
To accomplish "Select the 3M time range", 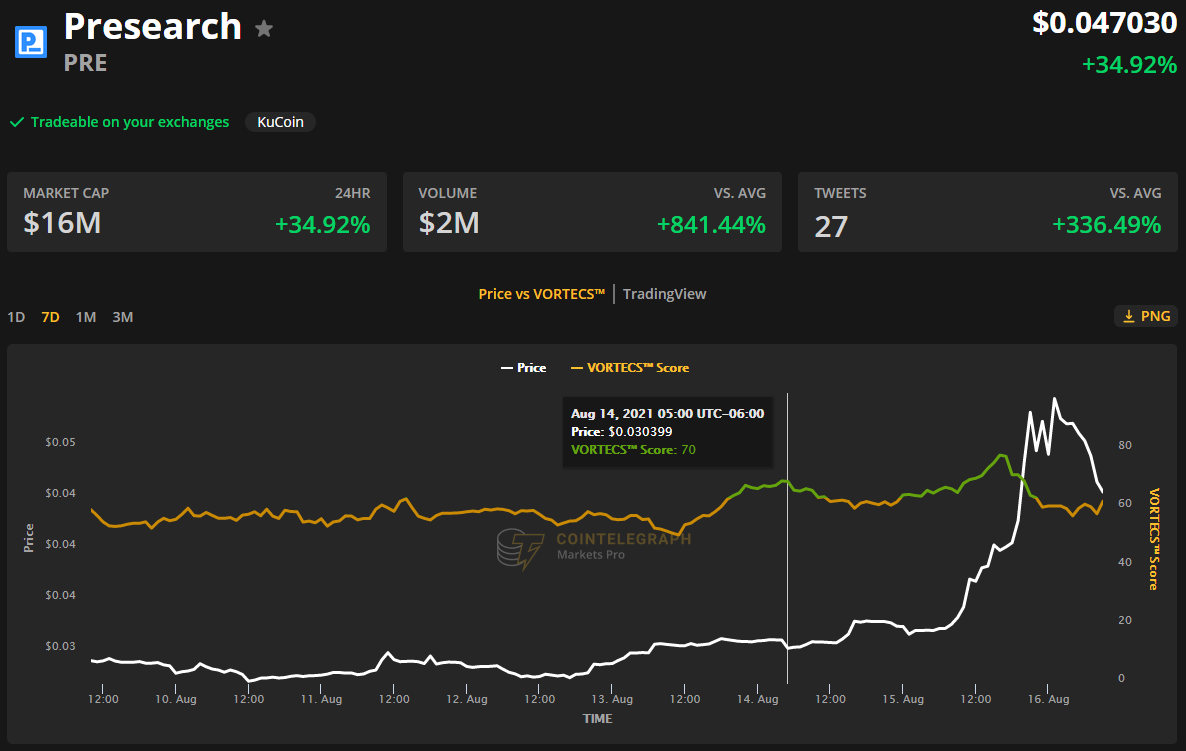I will [x=122, y=317].
